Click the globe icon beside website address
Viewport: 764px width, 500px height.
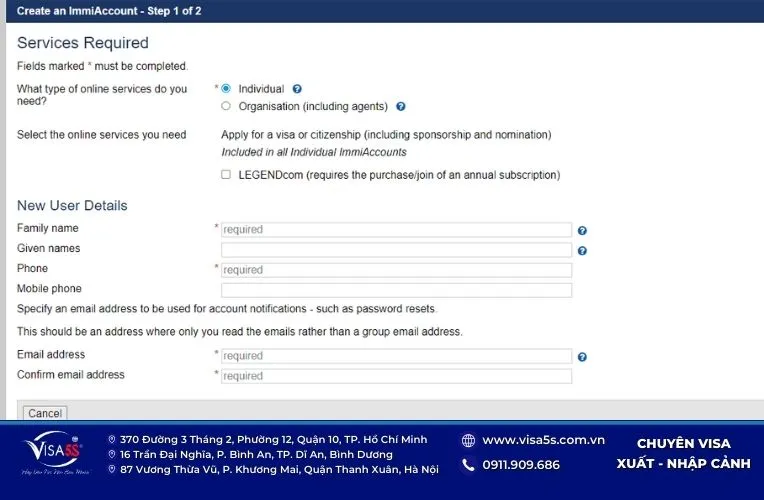[x=468, y=441]
